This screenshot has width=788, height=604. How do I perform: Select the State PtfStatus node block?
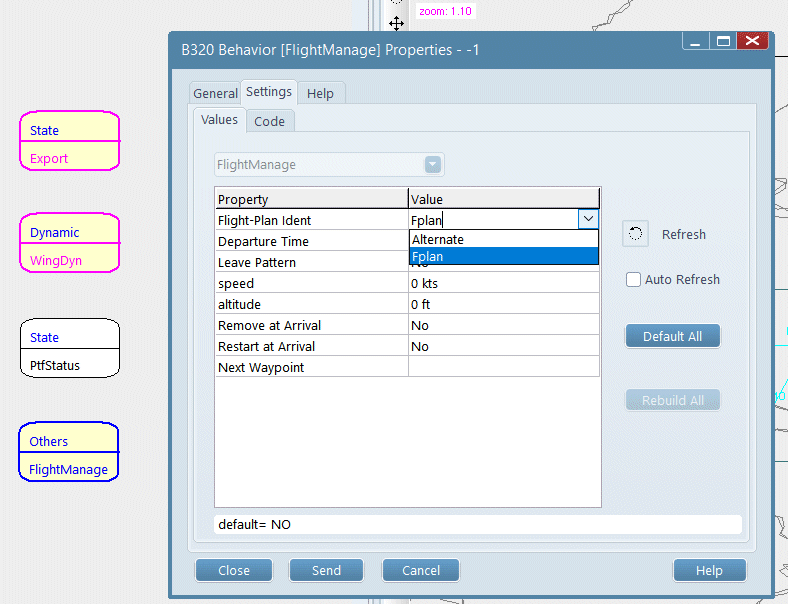coord(69,351)
